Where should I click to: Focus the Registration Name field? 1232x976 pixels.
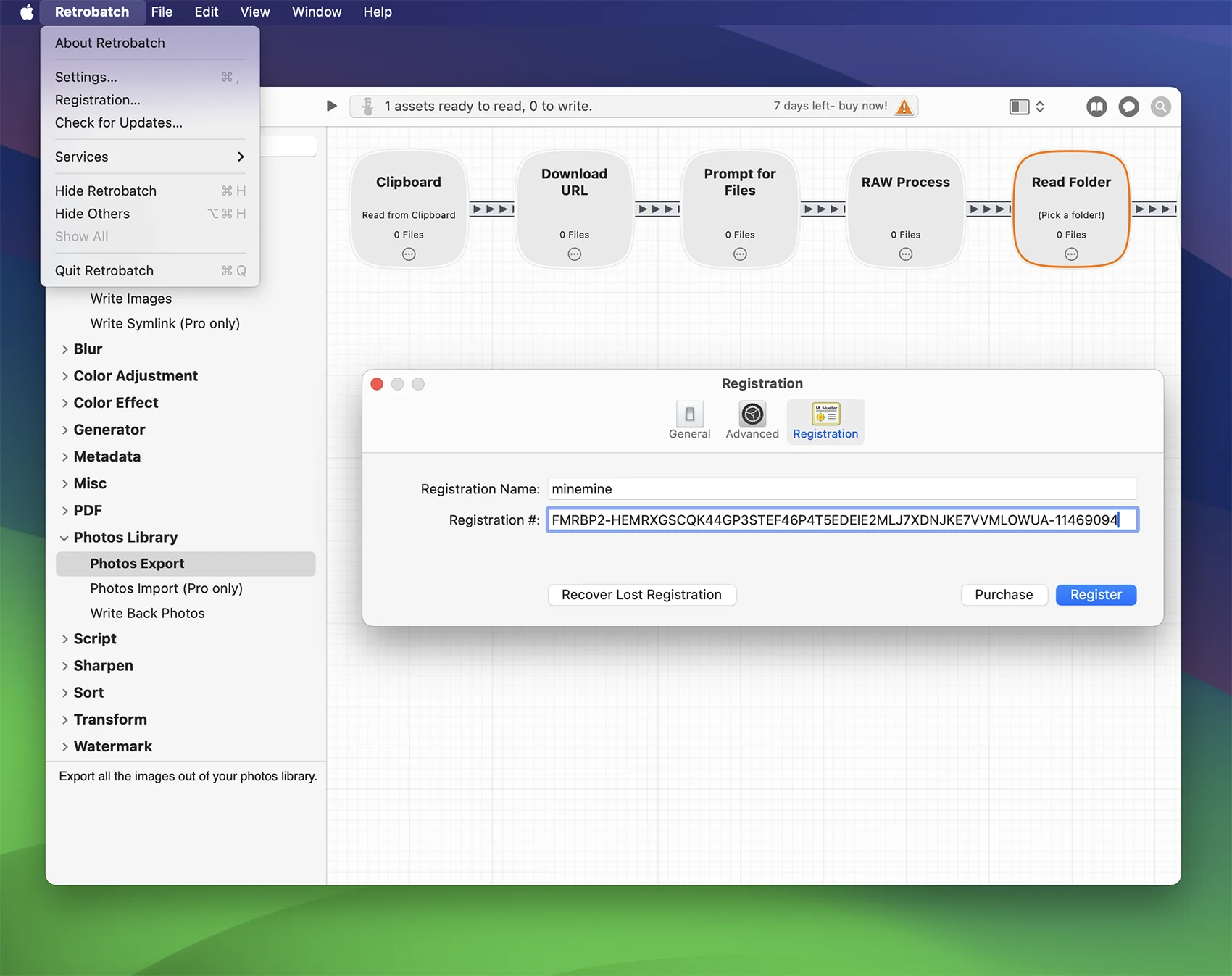click(842, 489)
